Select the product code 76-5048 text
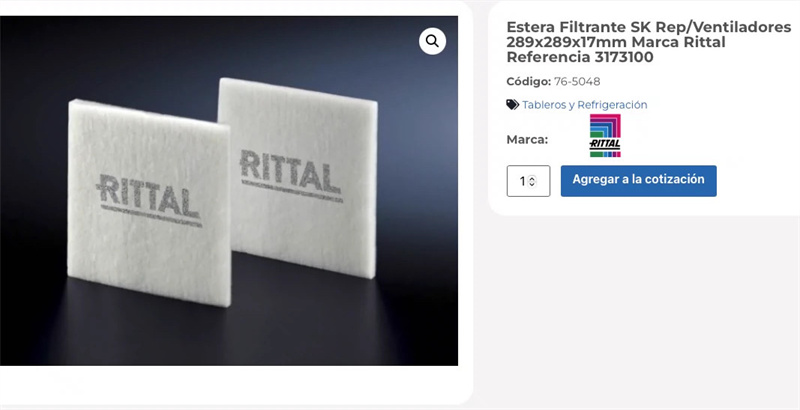Screen dimensions: 800x410 pyautogui.click(x=577, y=82)
